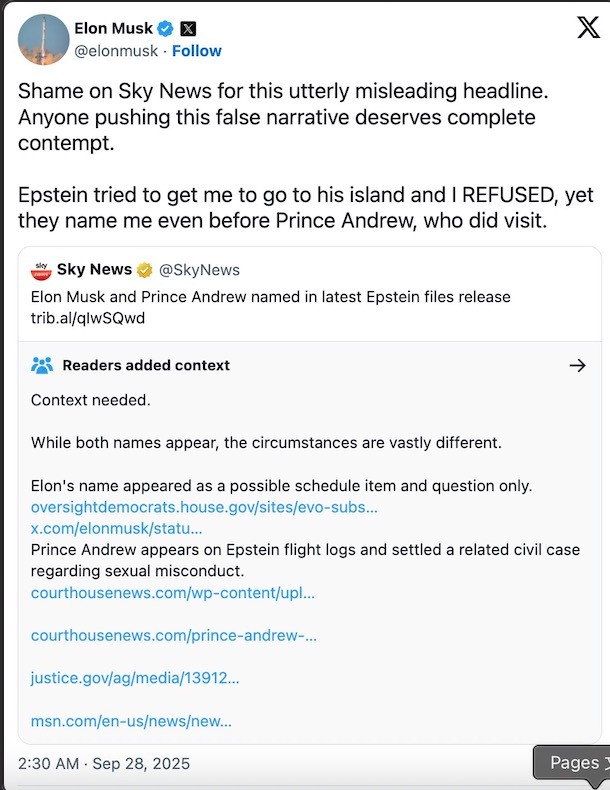The width and height of the screenshot is (610, 790).
Task: Follow the @elonmusk account
Action: tap(197, 51)
